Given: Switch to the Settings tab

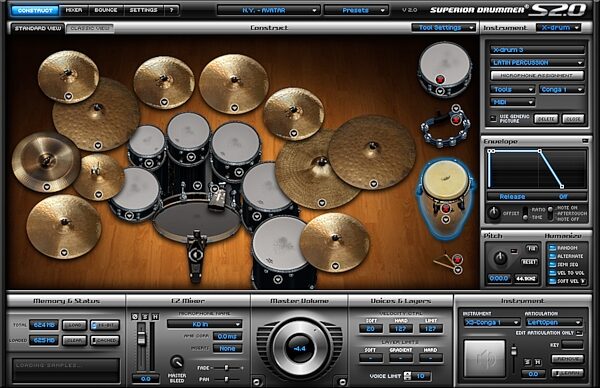Looking at the screenshot, I should [x=143, y=10].
